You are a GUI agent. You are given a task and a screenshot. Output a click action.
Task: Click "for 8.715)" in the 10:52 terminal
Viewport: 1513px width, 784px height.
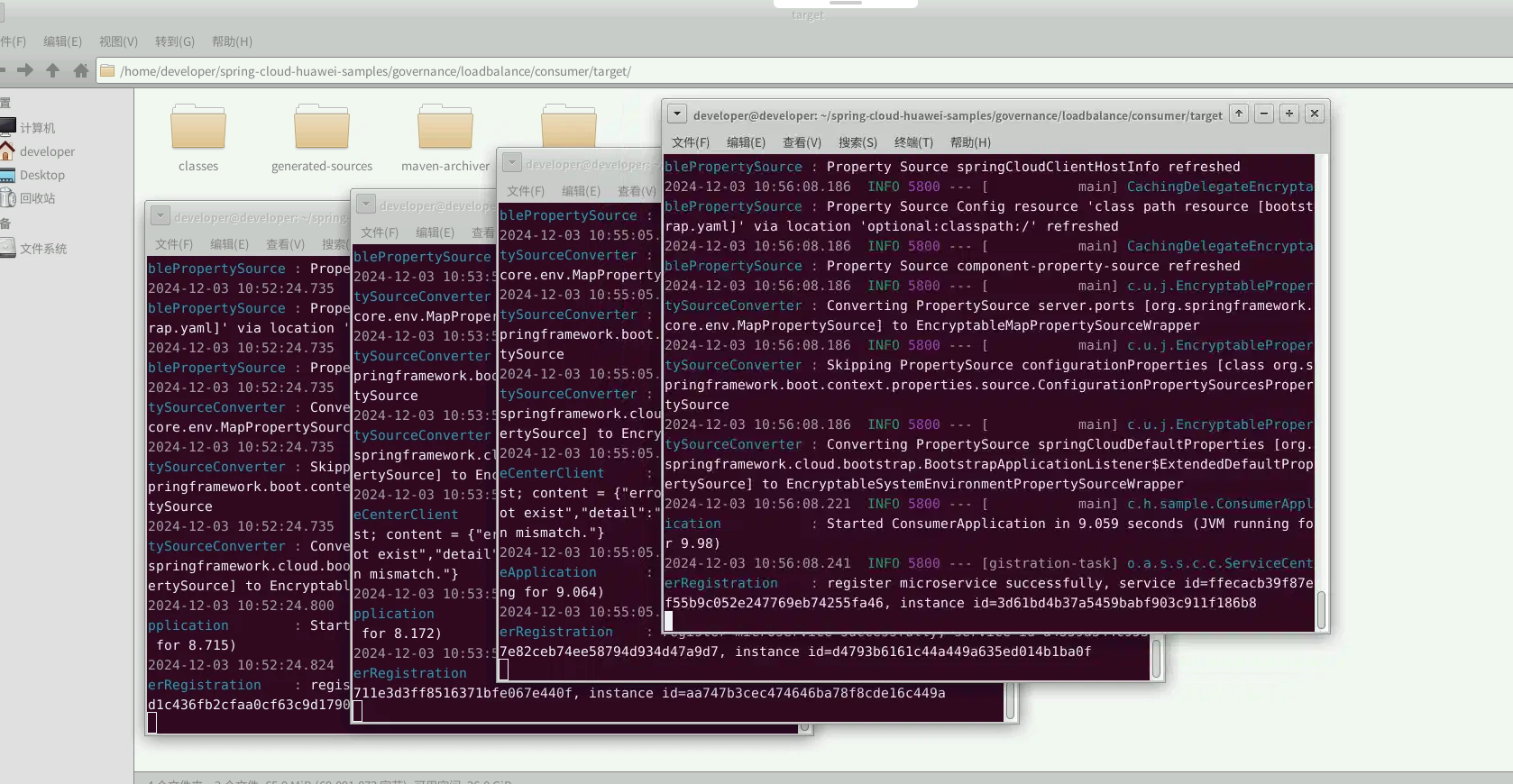coord(196,645)
